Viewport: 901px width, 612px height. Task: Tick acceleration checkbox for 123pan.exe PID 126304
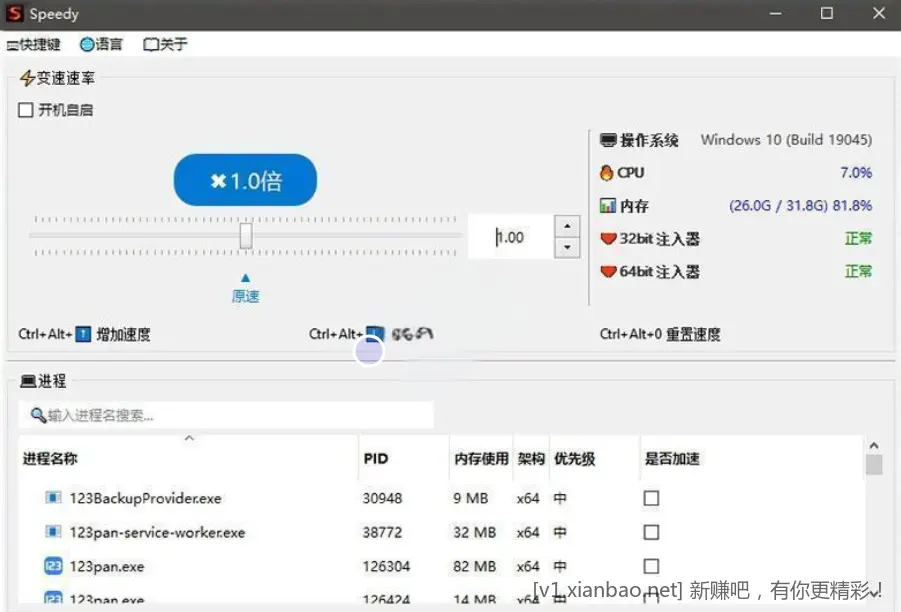tap(651, 566)
